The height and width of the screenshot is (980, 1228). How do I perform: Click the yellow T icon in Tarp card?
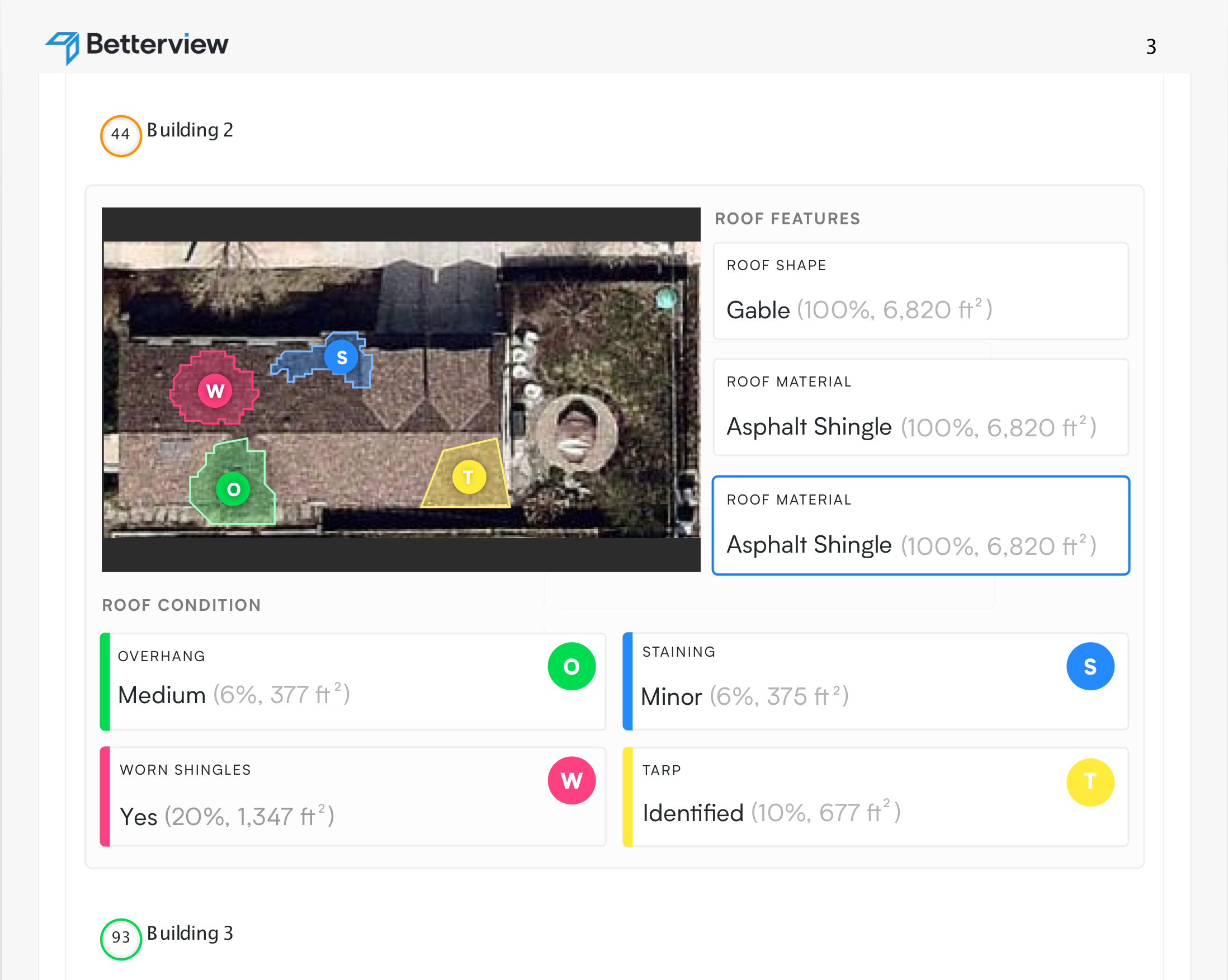1090,782
